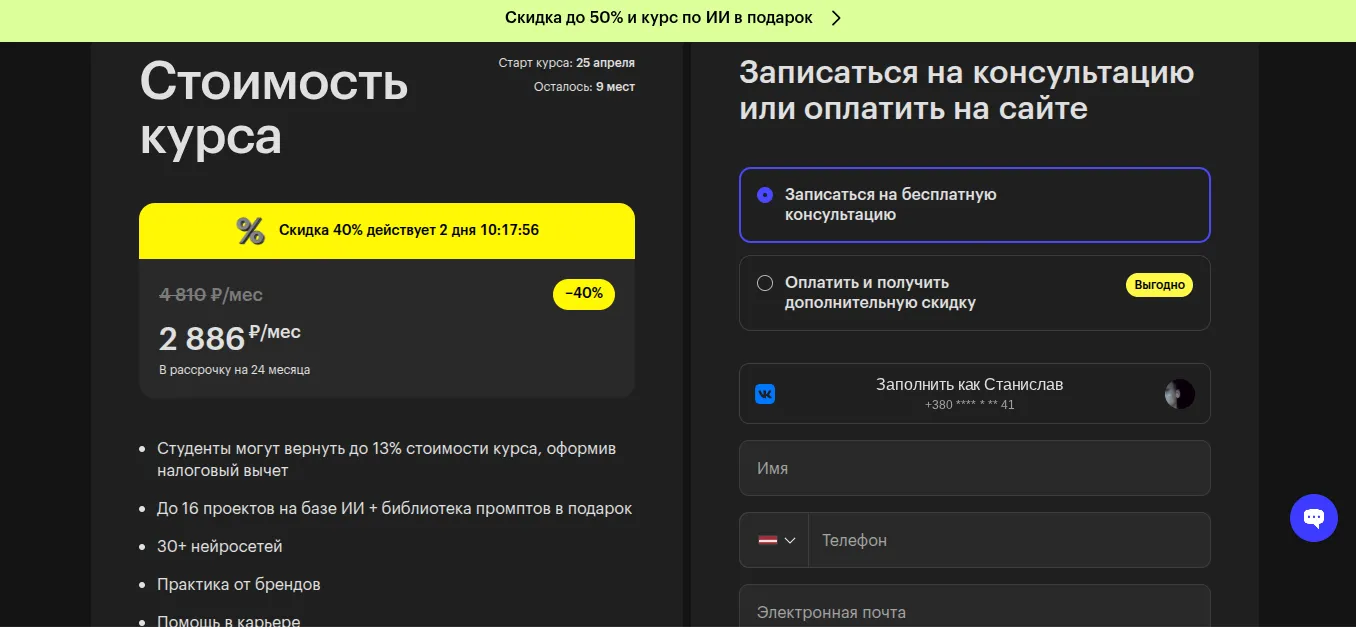The width and height of the screenshot is (1356, 627).
Task: Open the phone country flag dropdown
Action: coord(774,540)
